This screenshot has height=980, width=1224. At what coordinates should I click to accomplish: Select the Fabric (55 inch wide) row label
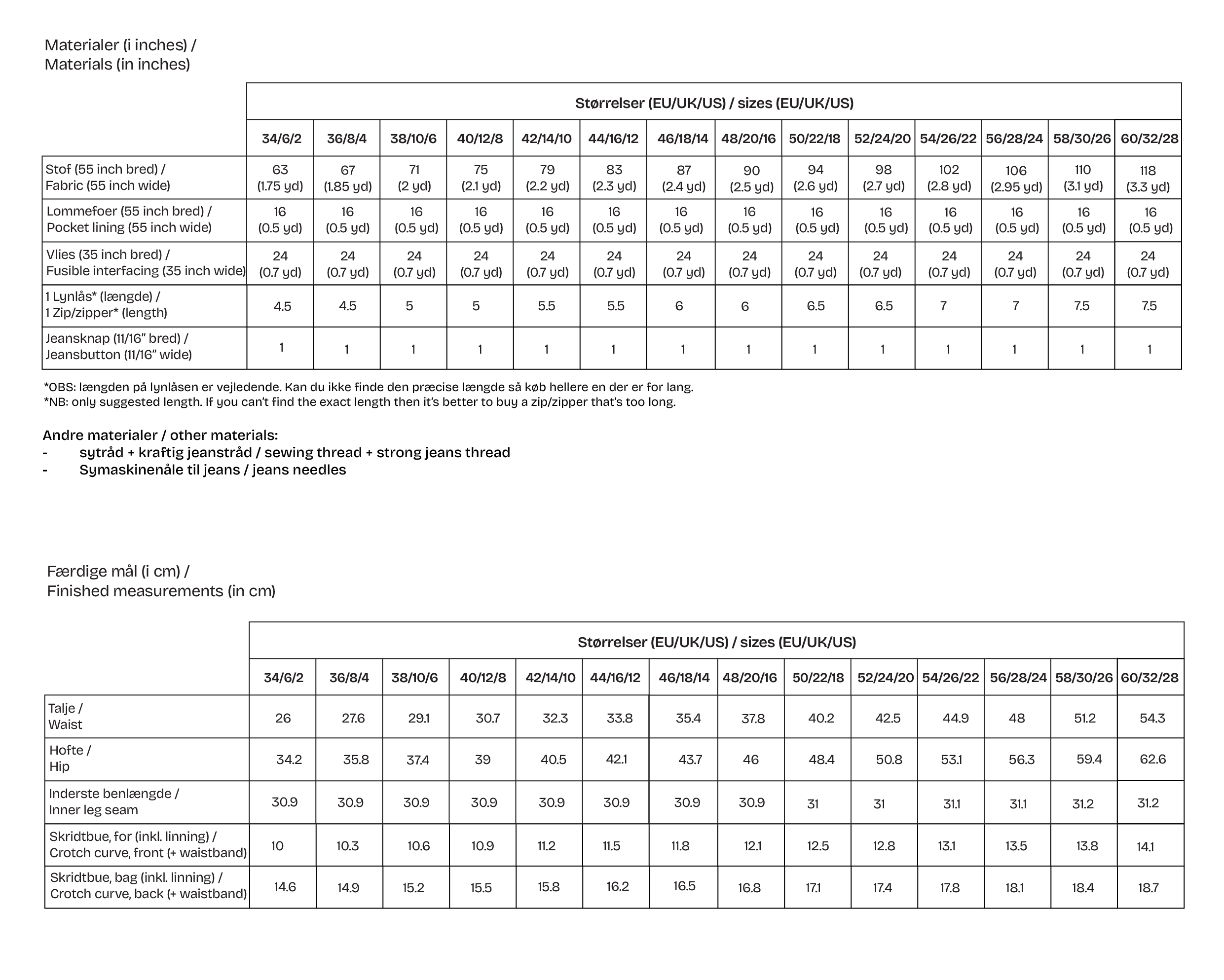point(107,185)
